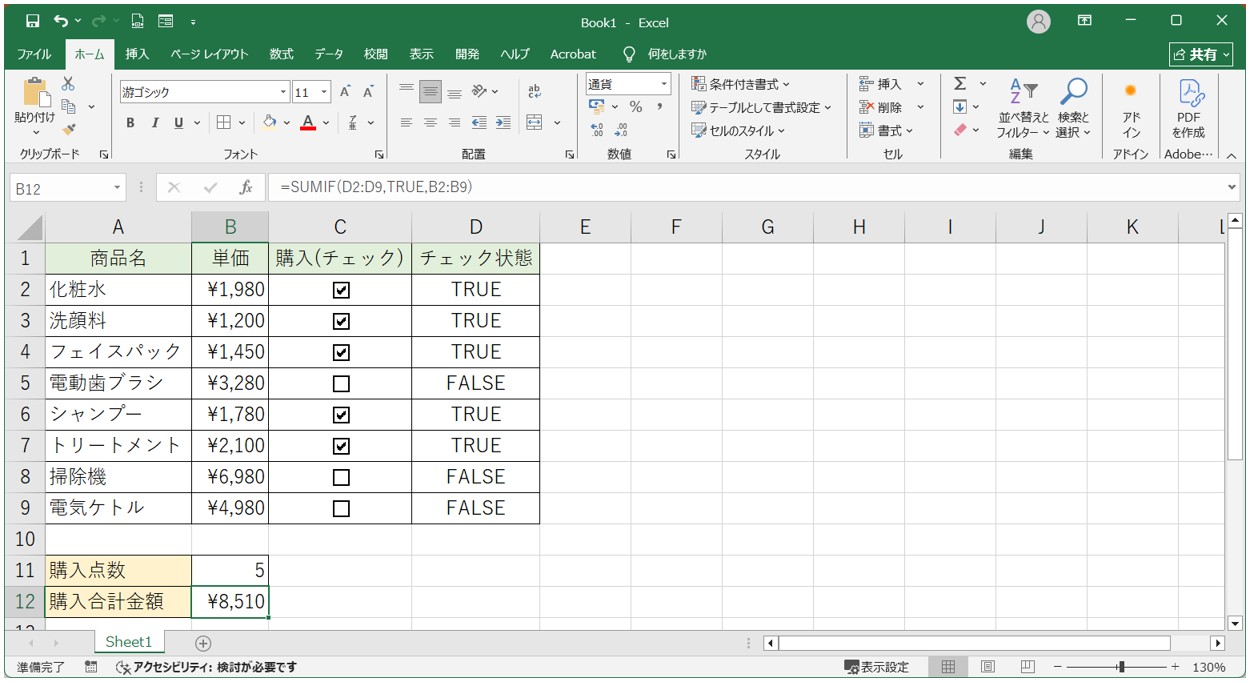The height and width of the screenshot is (683, 1252).
Task: Uncheck the 化粧水 purchase checkbox
Action: click(341, 290)
